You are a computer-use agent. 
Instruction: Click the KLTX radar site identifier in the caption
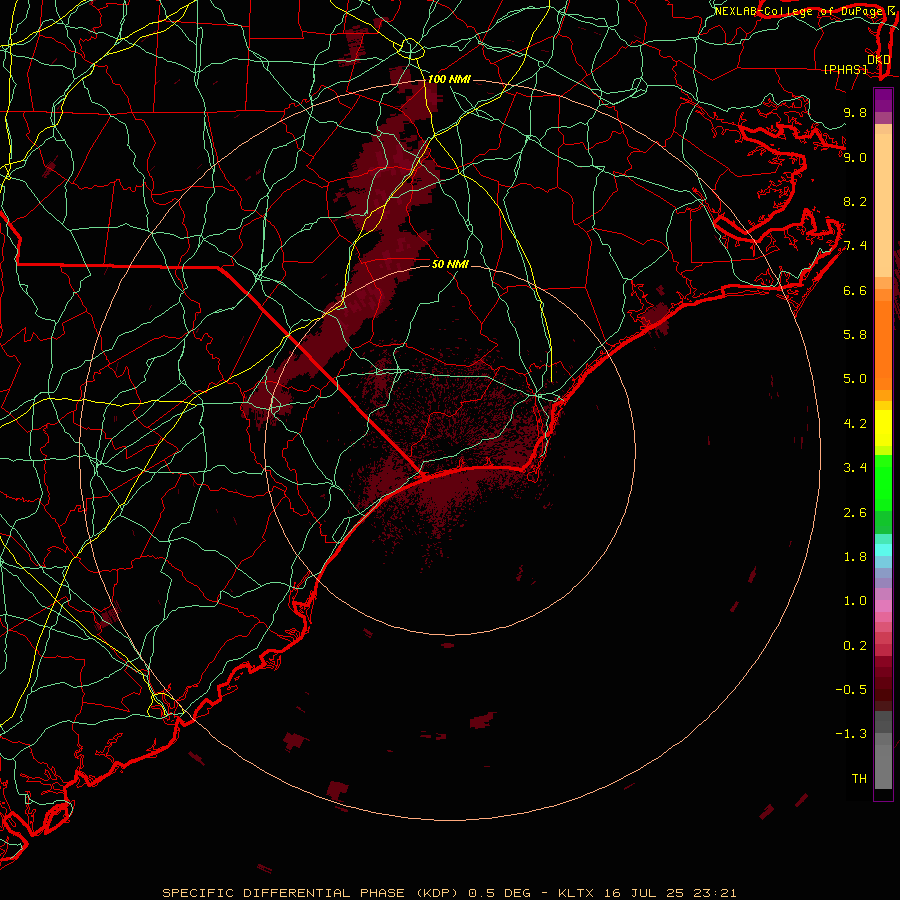[577, 893]
